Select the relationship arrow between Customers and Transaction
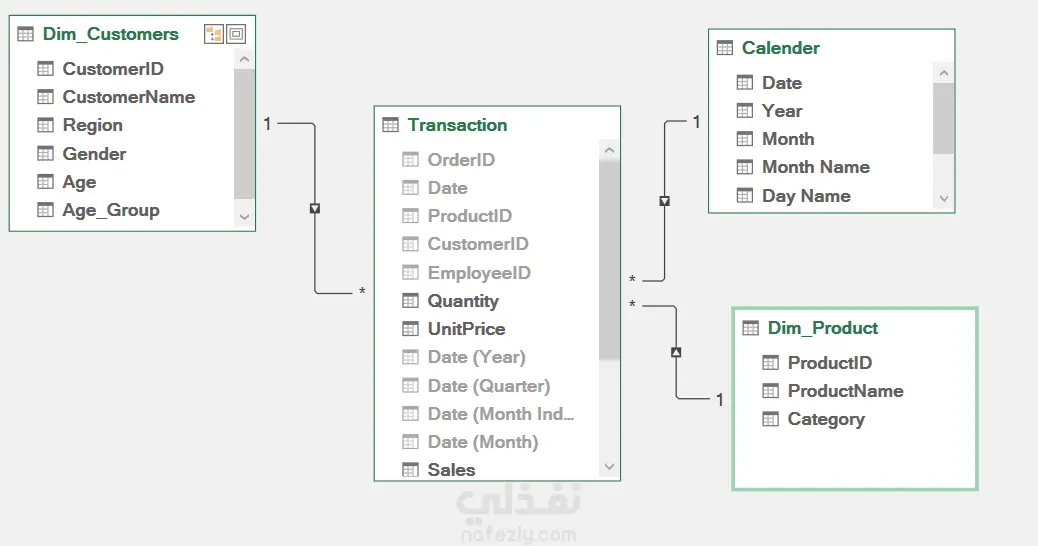This screenshot has width=1038, height=546. (x=315, y=208)
